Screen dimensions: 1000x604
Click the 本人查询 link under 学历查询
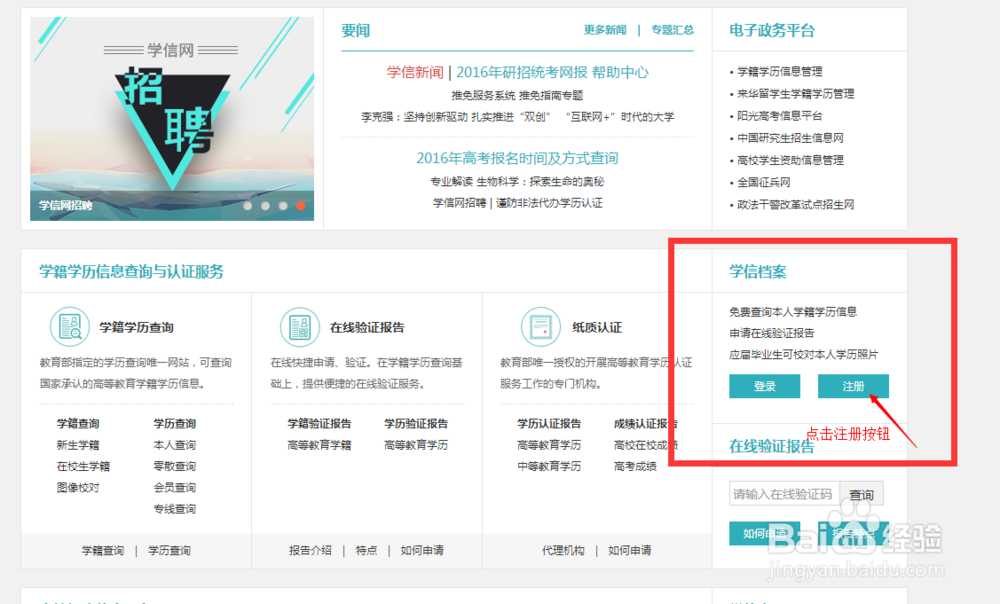(174, 444)
